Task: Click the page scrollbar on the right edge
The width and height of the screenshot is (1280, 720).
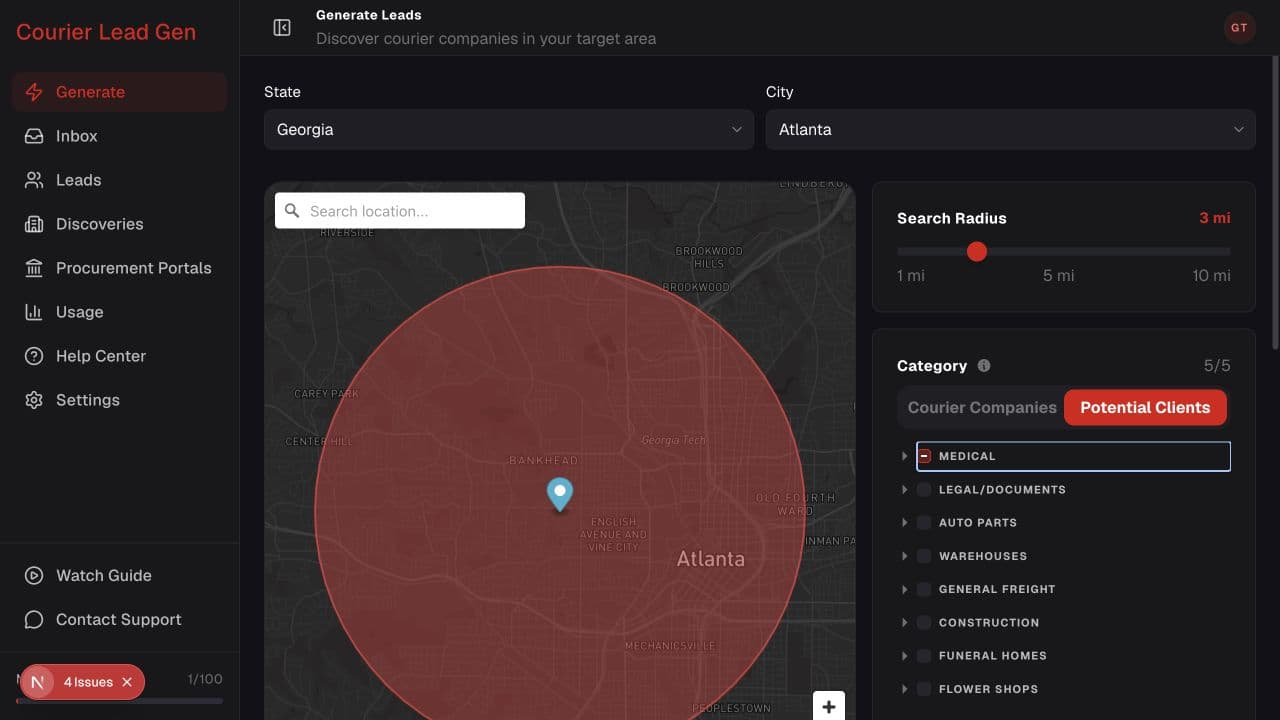Action: point(1275,203)
